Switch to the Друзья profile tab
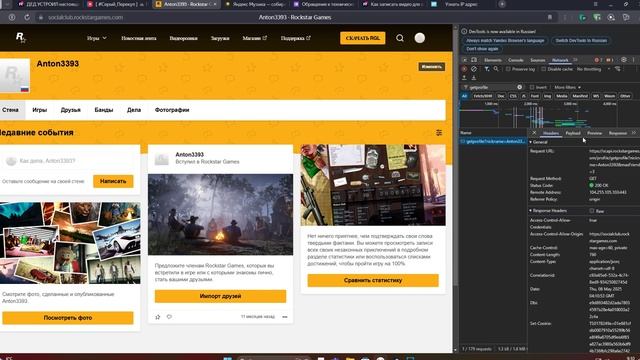640x360 pixels. [71, 110]
